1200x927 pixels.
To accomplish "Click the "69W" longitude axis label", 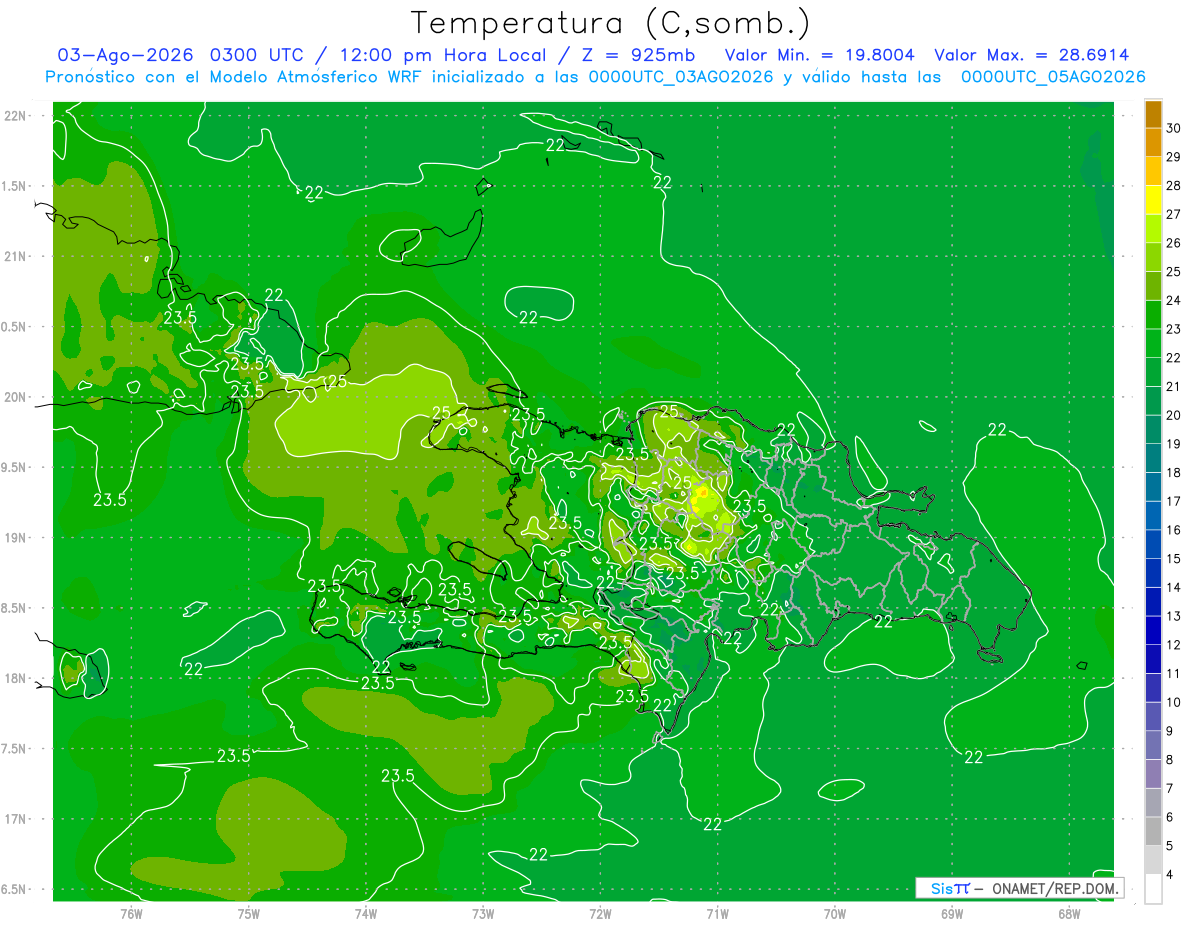I will pos(952,914).
